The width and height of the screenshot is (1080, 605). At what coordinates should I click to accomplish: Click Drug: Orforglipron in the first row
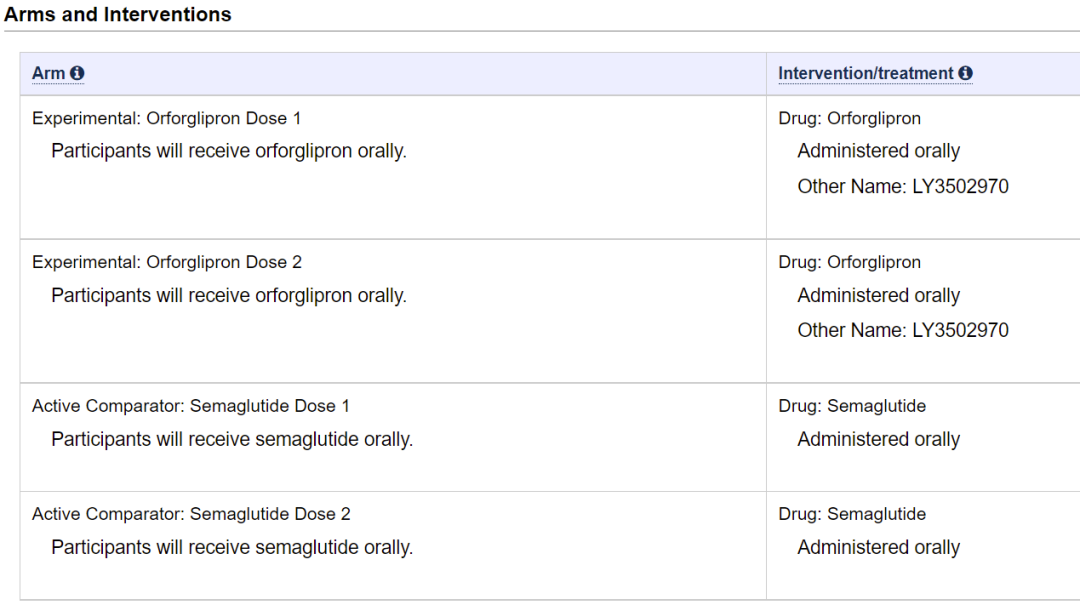click(849, 119)
